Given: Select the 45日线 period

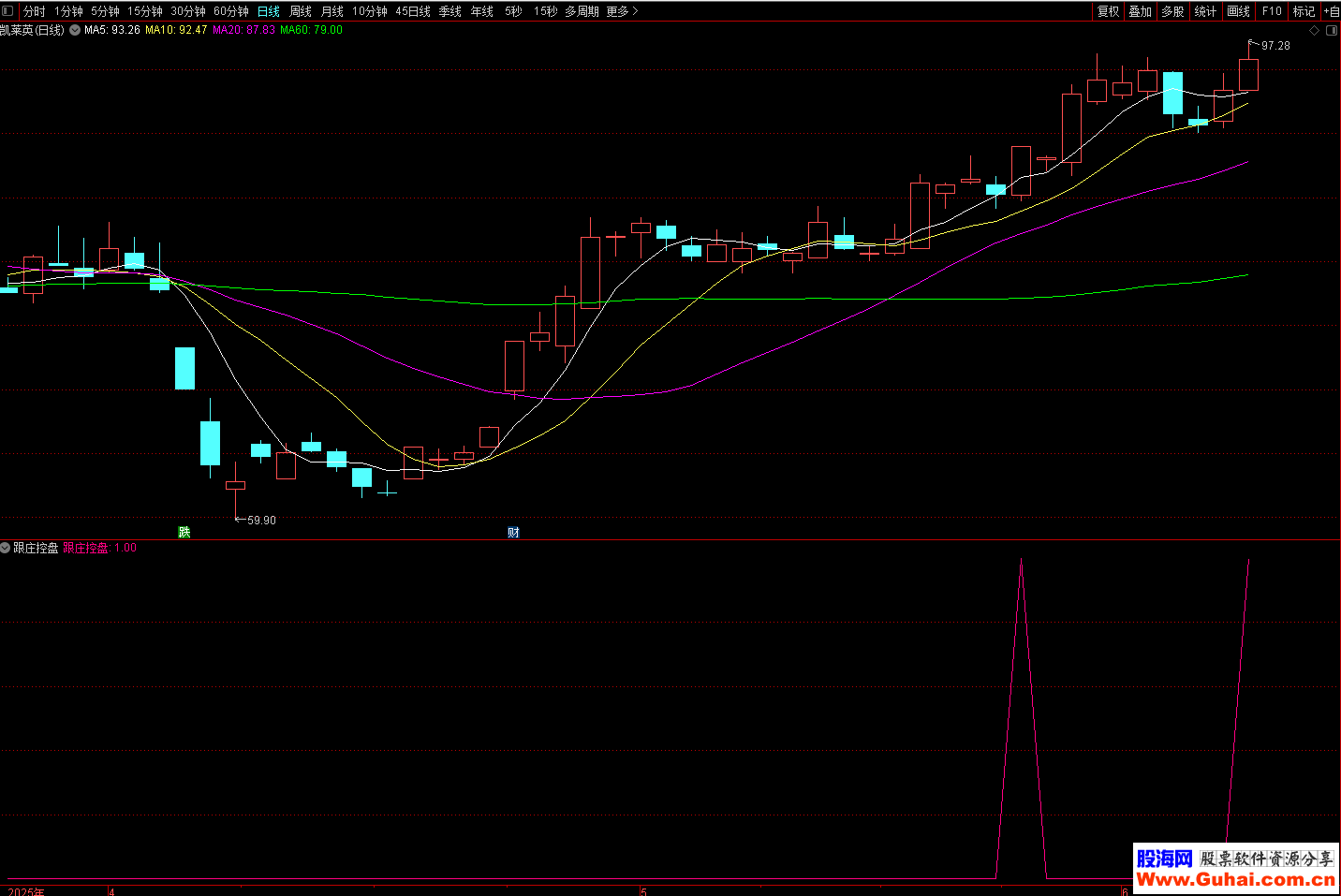Looking at the screenshot, I should coord(413,11).
